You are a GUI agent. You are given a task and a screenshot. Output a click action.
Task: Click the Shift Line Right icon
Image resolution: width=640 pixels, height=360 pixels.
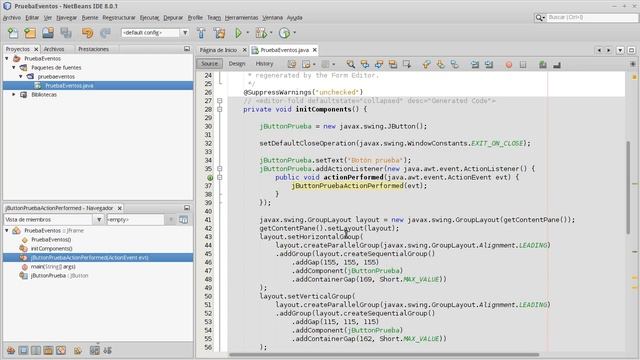489,64
